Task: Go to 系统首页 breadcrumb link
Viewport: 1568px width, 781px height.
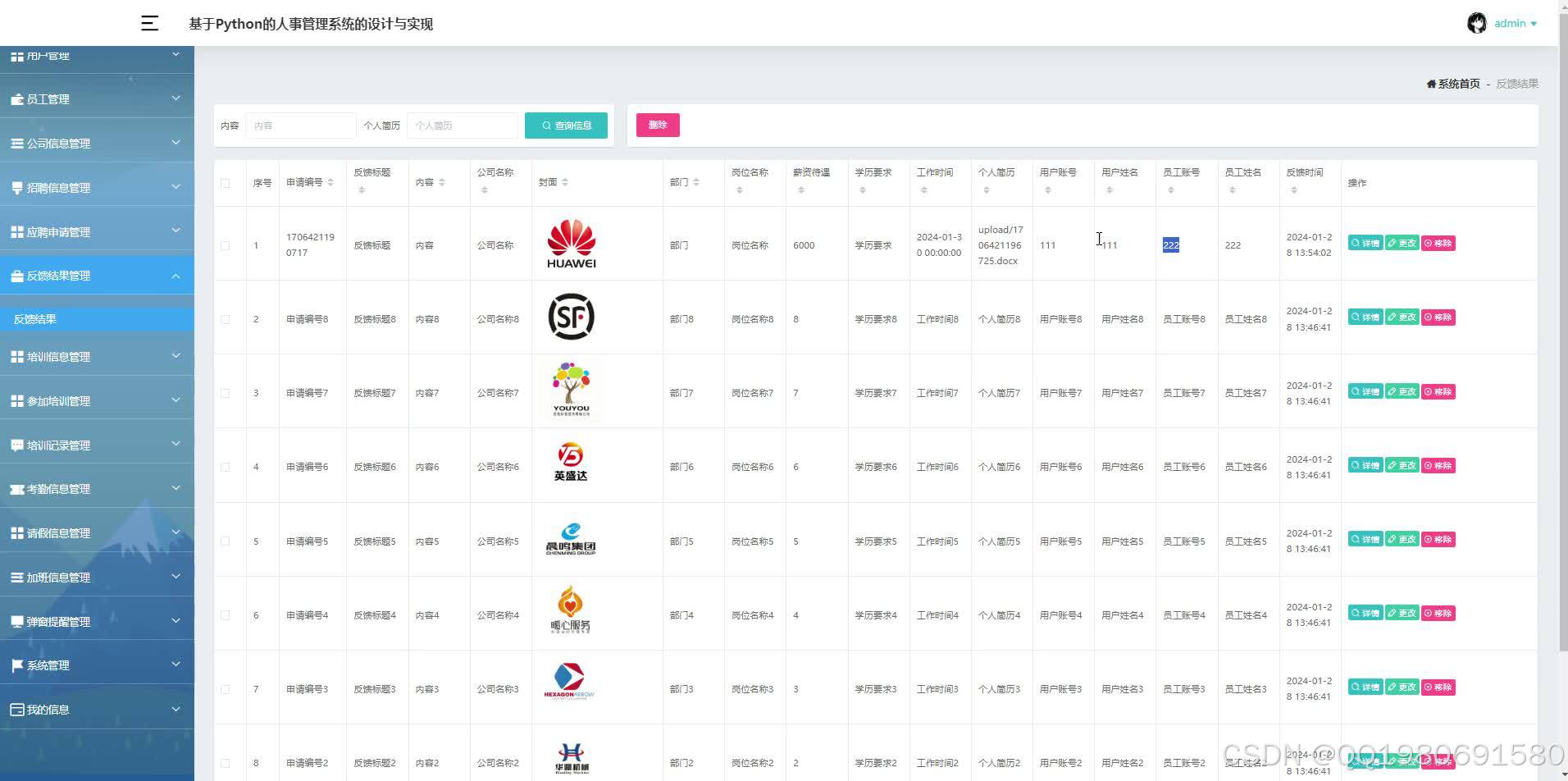Action: pyautogui.click(x=1458, y=84)
